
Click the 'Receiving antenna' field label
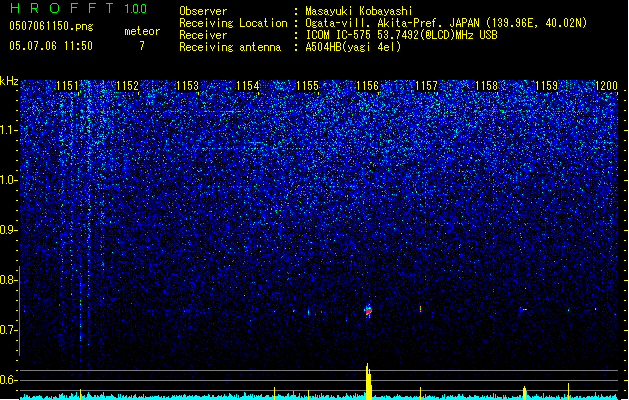point(230,47)
